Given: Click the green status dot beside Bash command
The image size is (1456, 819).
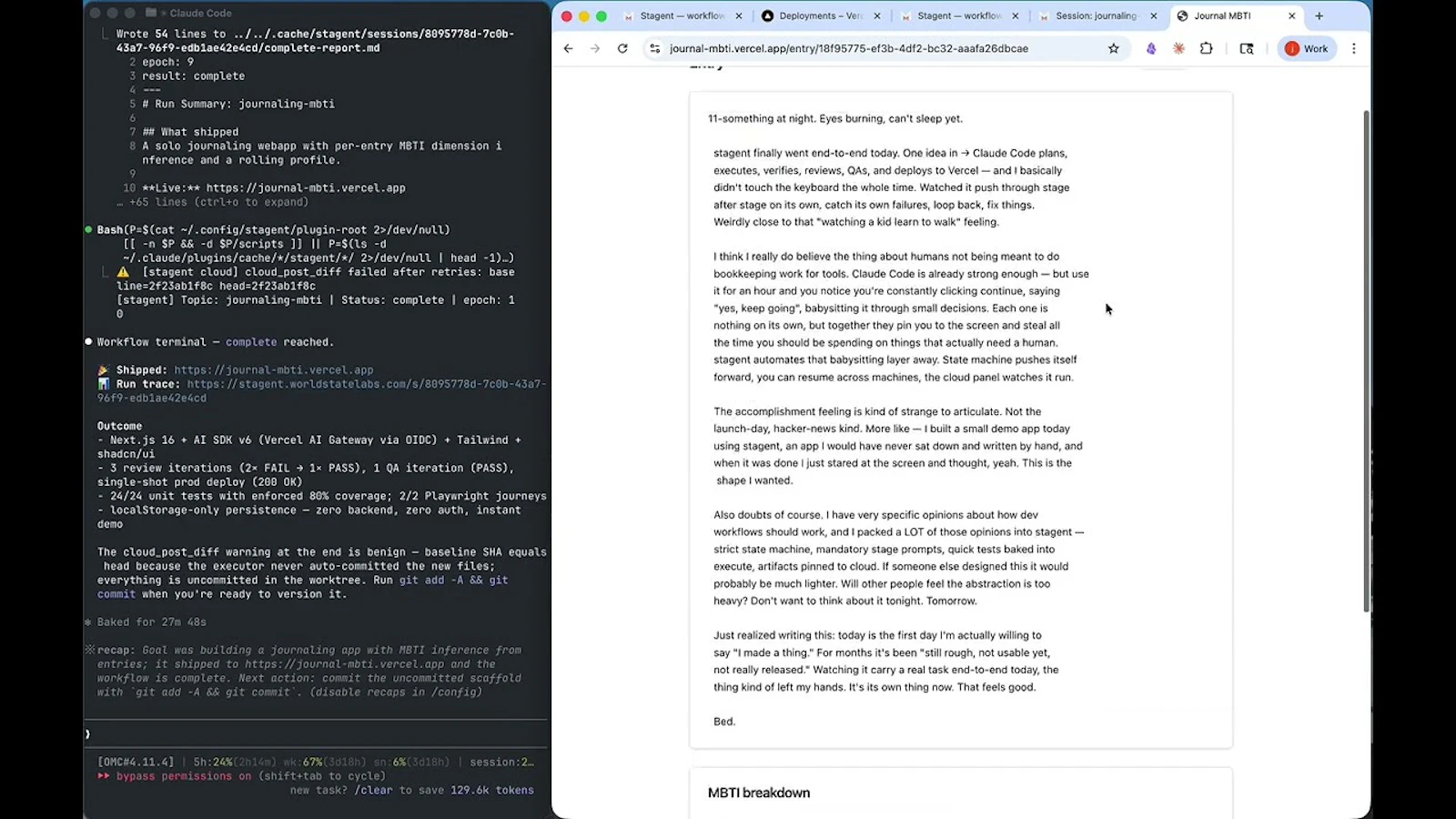Looking at the screenshot, I should point(88,230).
